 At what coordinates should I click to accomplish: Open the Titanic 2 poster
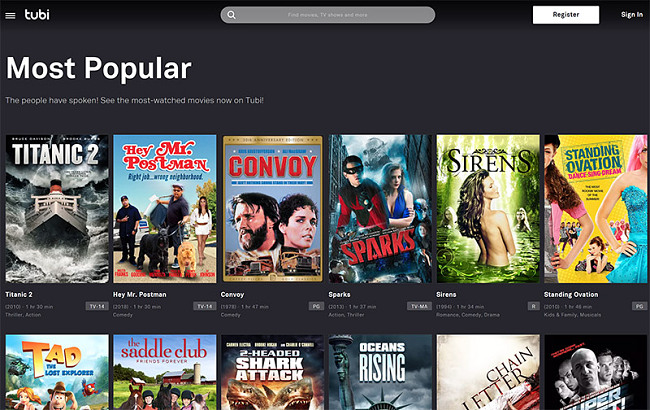click(57, 209)
